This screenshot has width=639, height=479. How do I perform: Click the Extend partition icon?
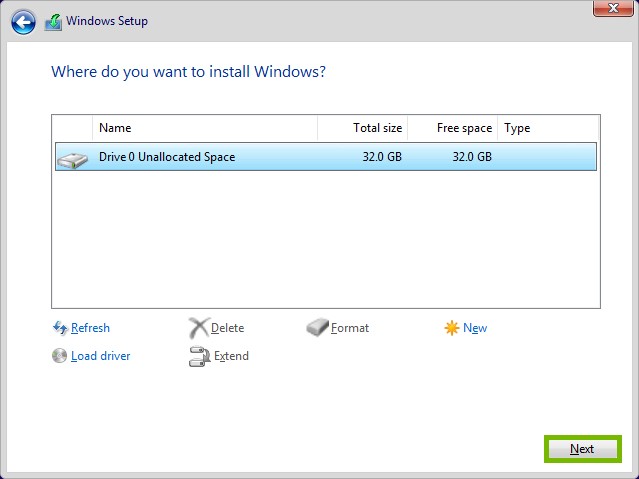pyautogui.click(x=199, y=356)
